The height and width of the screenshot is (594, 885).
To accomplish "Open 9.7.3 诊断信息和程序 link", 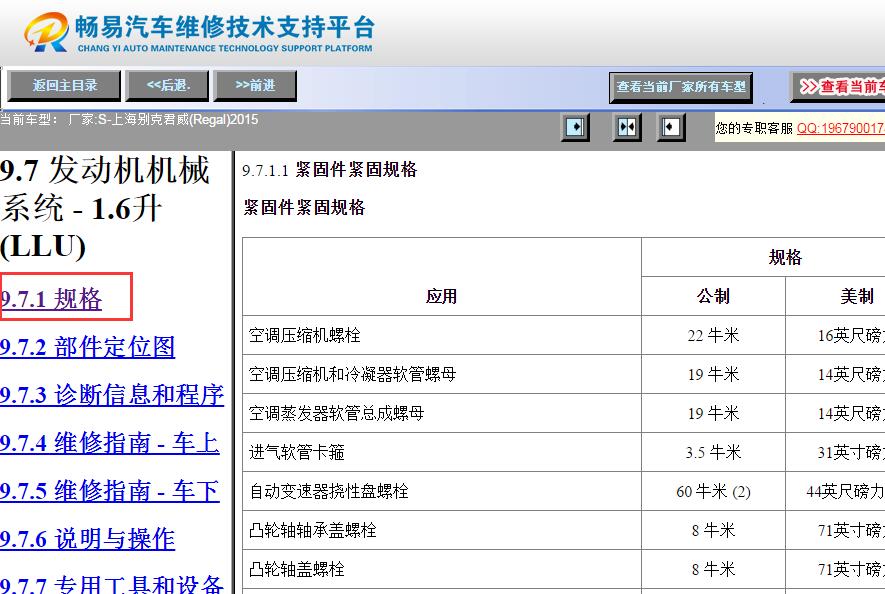I will click(112, 395).
